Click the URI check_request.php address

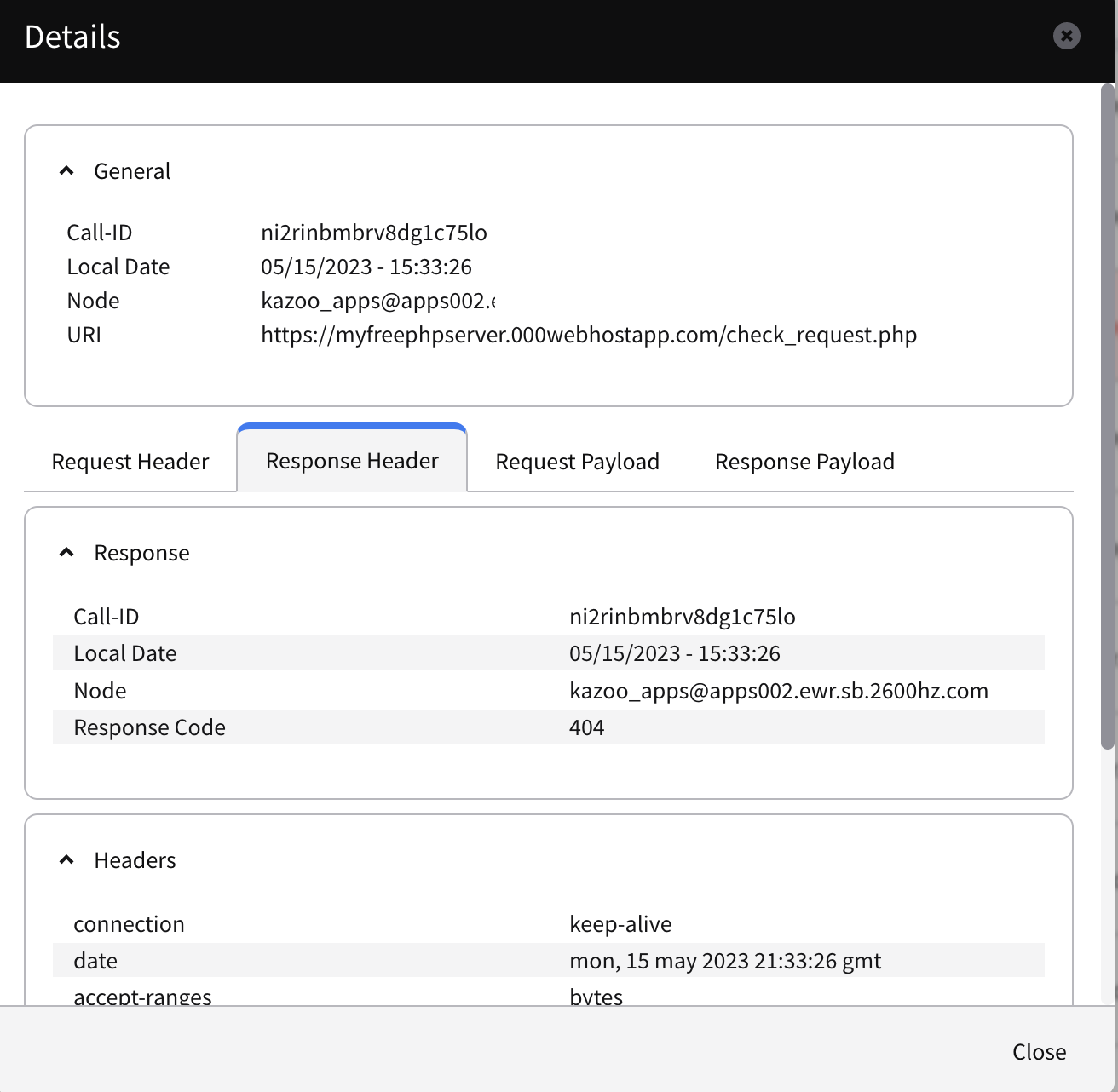[x=589, y=335]
